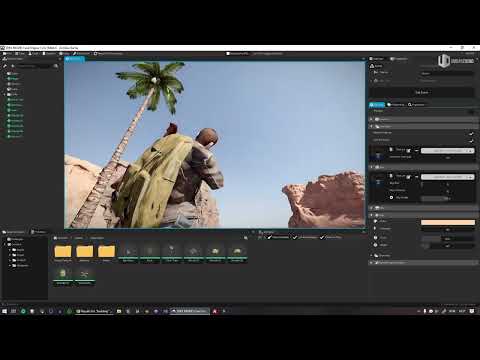Click the wide dark button in the details panel
This screenshot has height=360, width=480.
(x=422, y=92)
